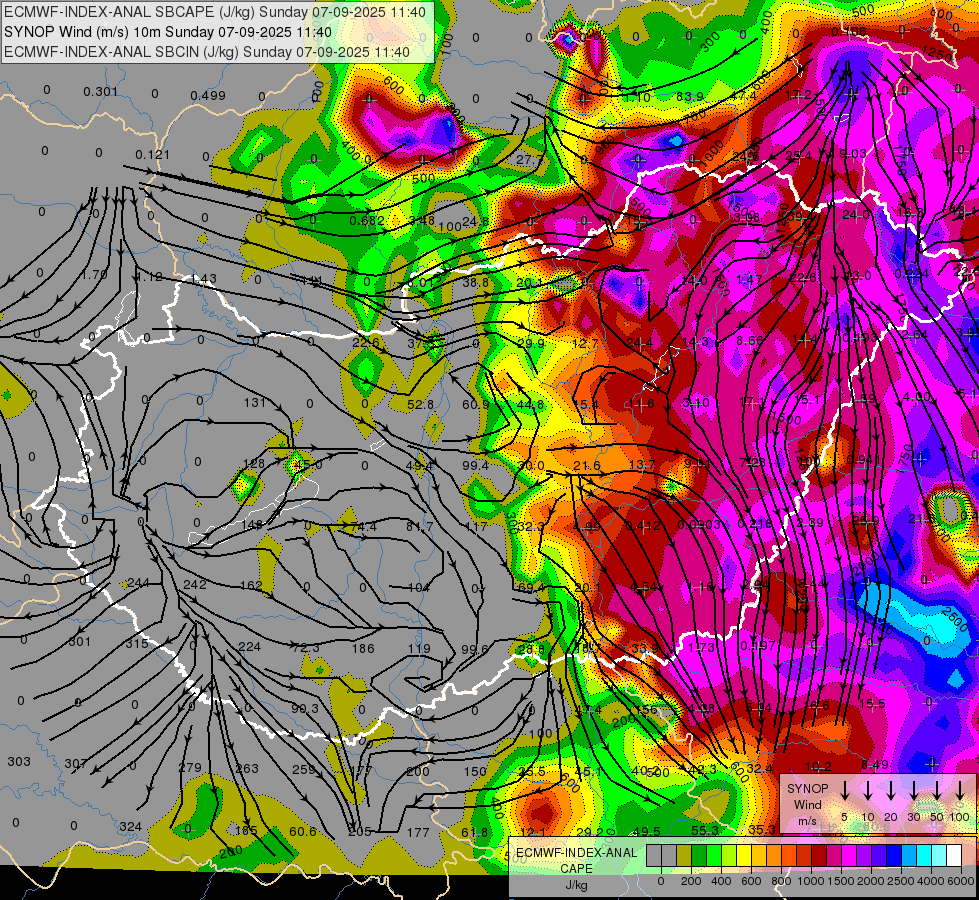Click the 0.301 value on the map

pyautogui.click(x=101, y=92)
